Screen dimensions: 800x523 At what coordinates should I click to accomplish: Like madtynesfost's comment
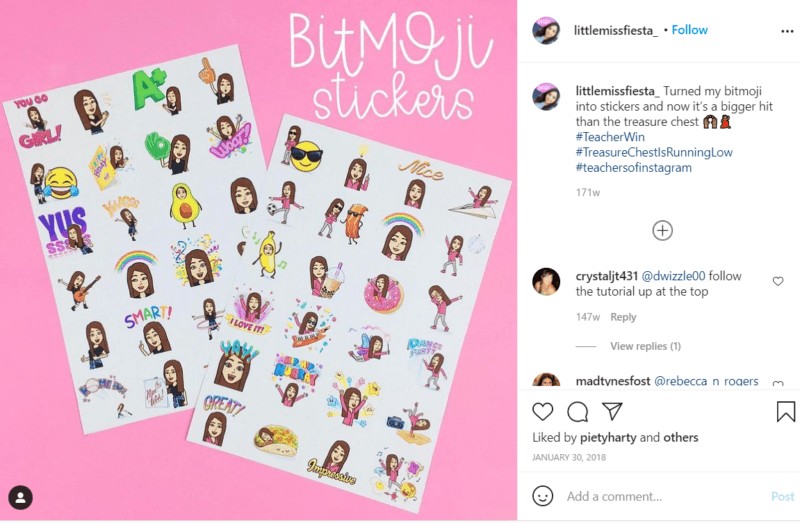778,383
